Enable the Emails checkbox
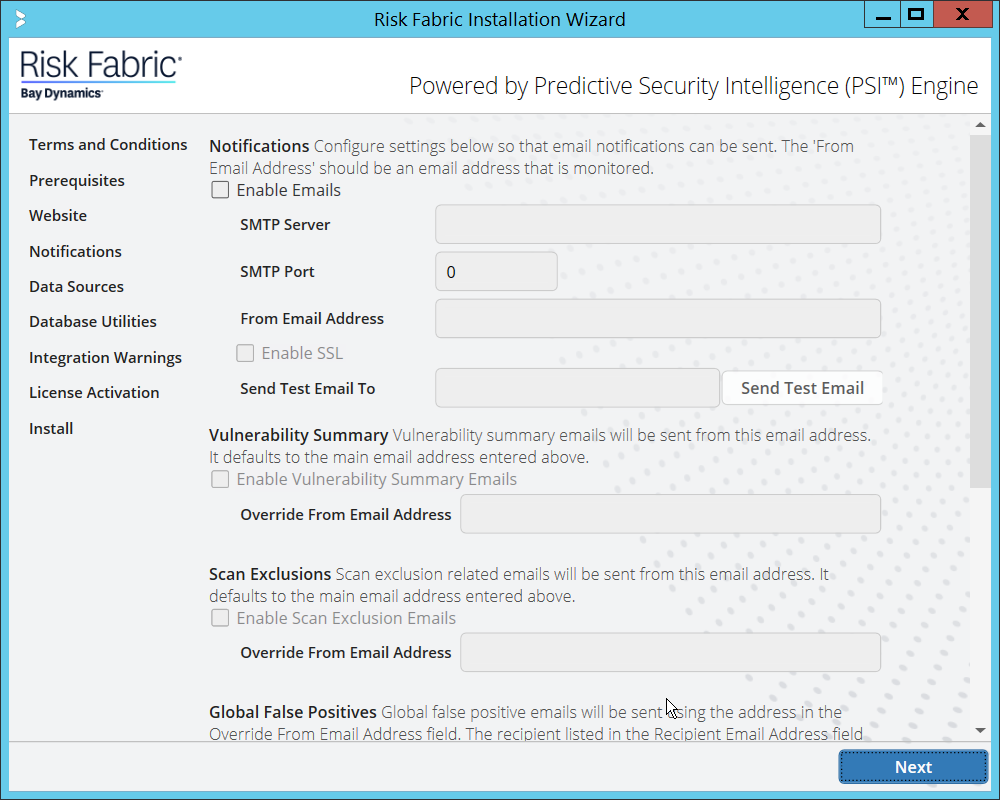Viewport: 1000px width, 800px height. 220,190
